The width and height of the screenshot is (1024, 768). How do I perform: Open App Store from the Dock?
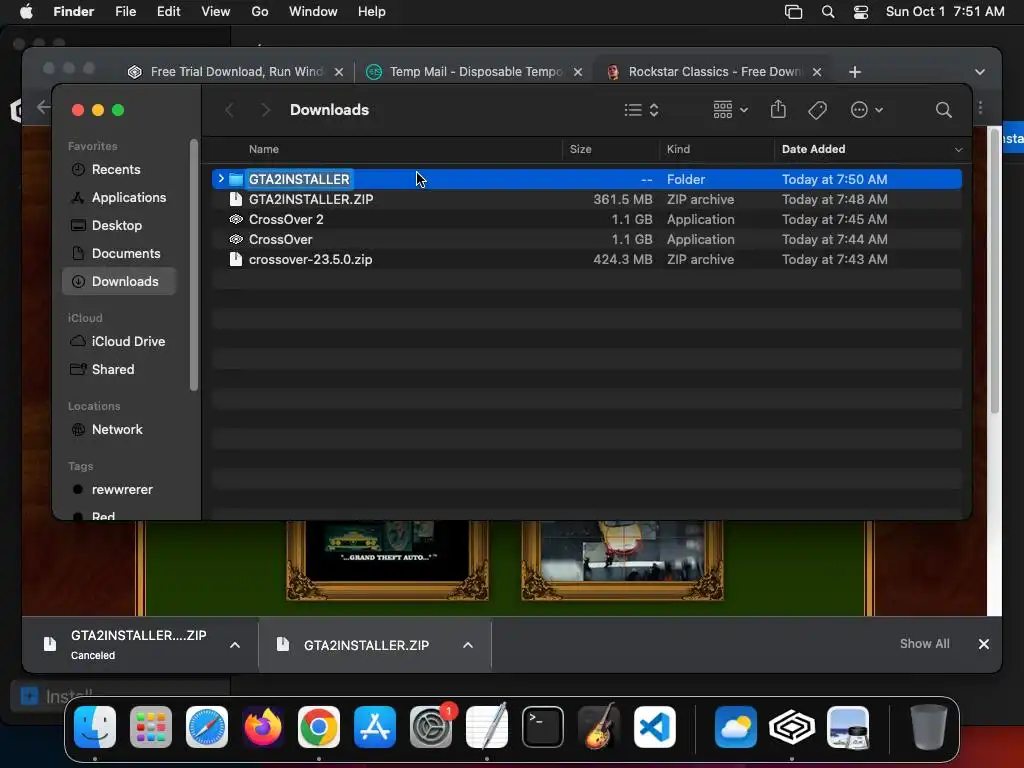[375, 727]
